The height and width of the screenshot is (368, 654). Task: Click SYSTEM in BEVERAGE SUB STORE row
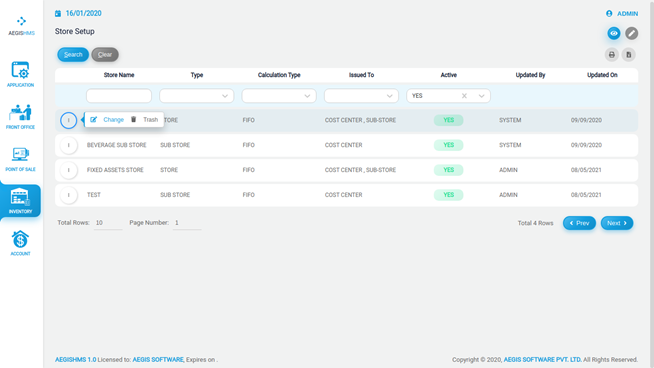tap(510, 145)
